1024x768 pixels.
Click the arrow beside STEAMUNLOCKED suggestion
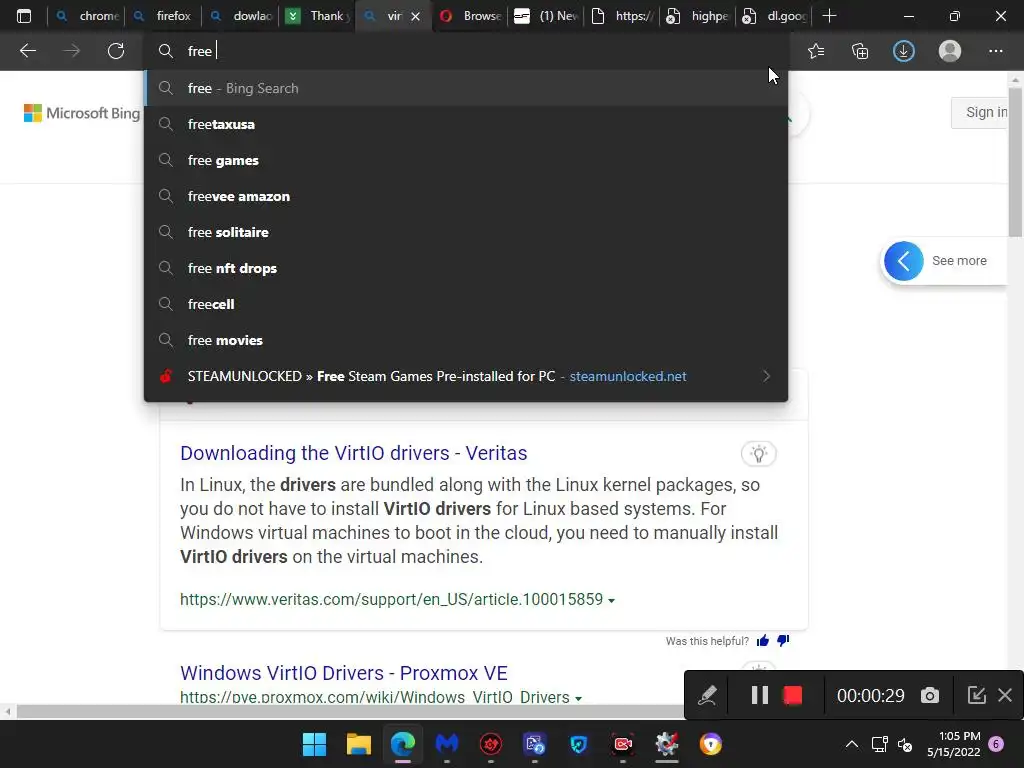[767, 376]
